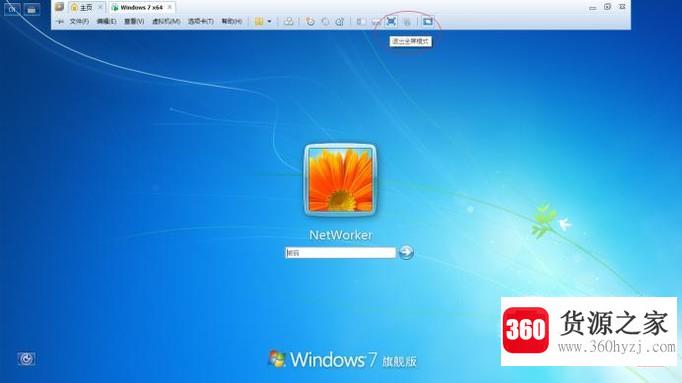Click the revert snapshot toolbar icon
Image resolution: width=682 pixels, height=383 pixels.
coord(325,21)
